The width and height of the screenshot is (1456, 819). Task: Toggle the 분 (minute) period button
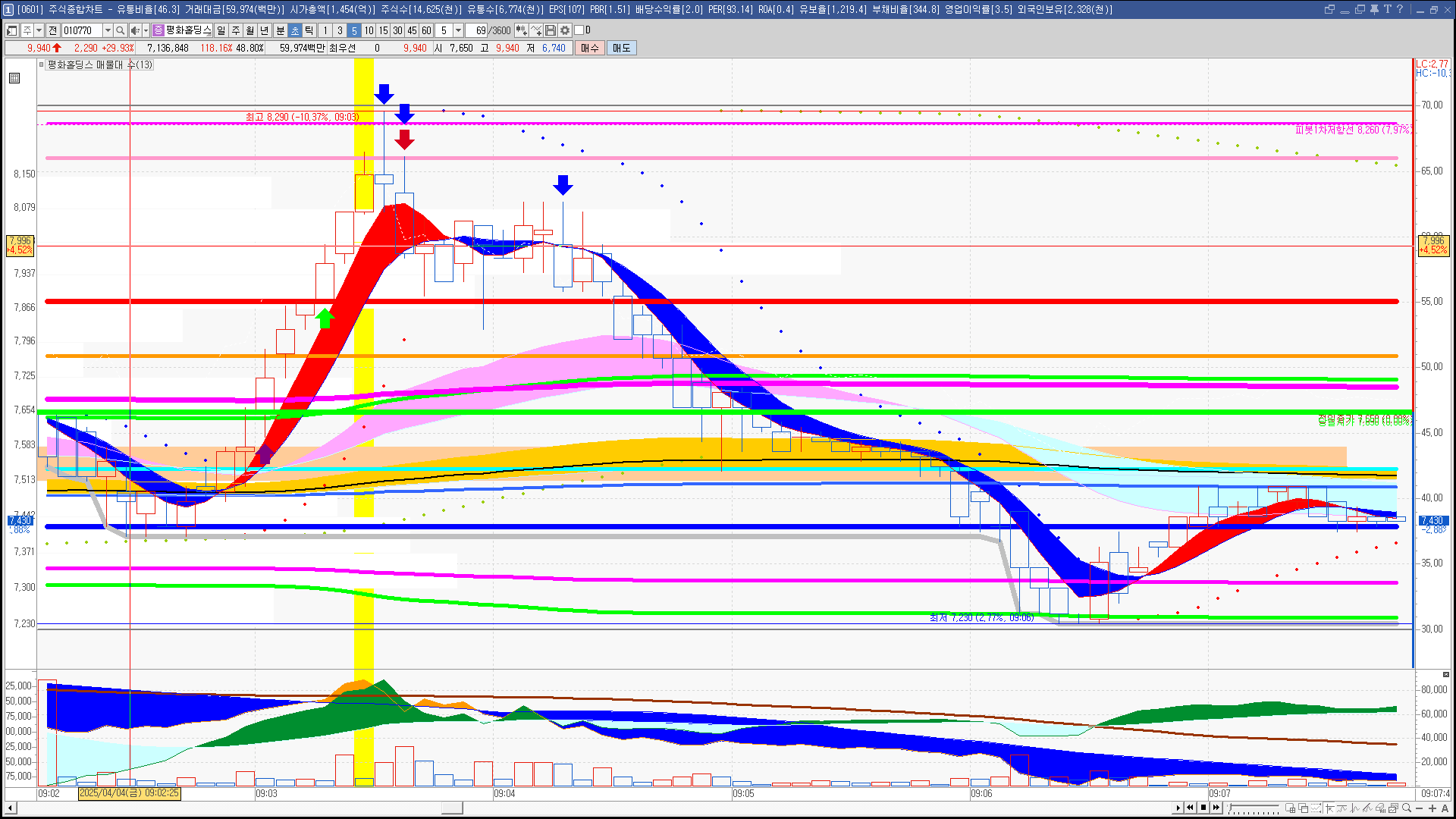coord(280,30)
